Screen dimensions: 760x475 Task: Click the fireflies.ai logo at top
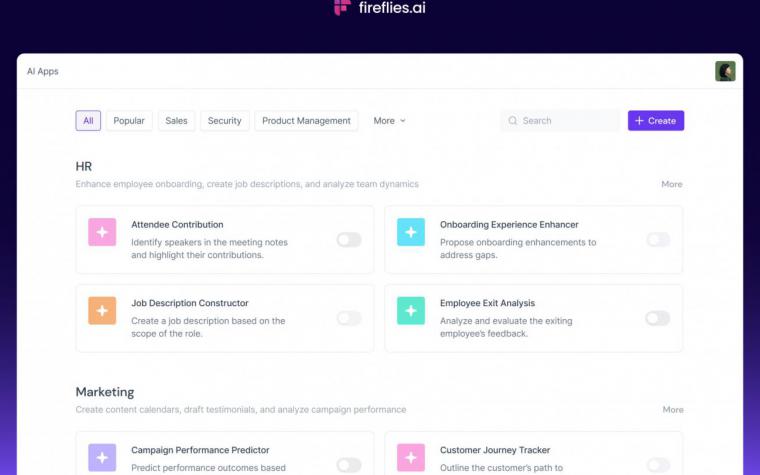380,7
